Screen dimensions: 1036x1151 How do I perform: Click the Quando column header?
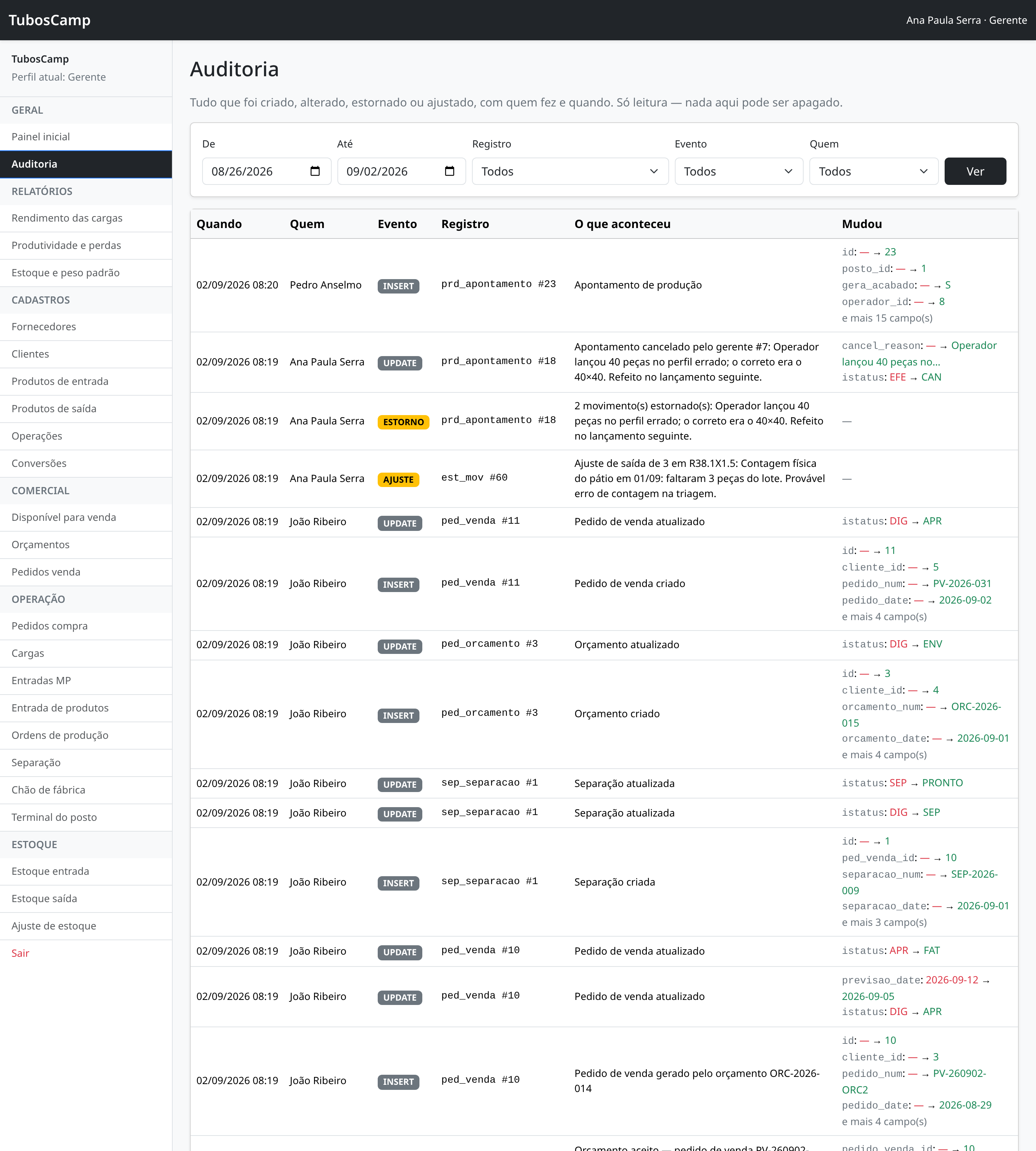tap(219, 224)
